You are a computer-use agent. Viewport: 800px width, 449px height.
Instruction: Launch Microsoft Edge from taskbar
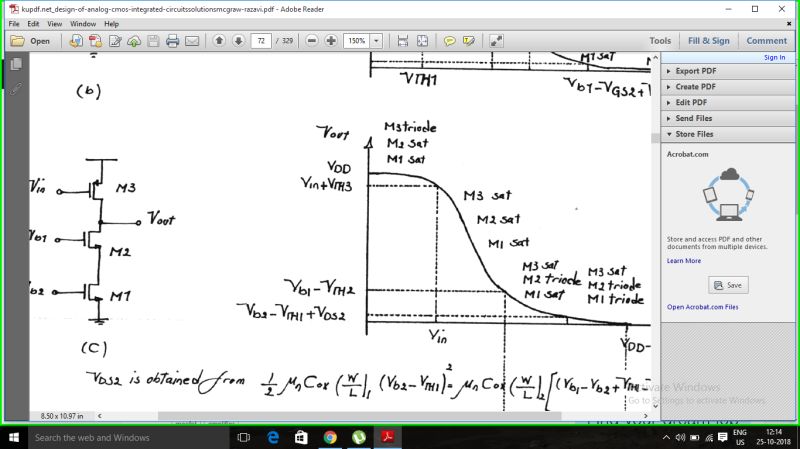(x=273, y=437)
